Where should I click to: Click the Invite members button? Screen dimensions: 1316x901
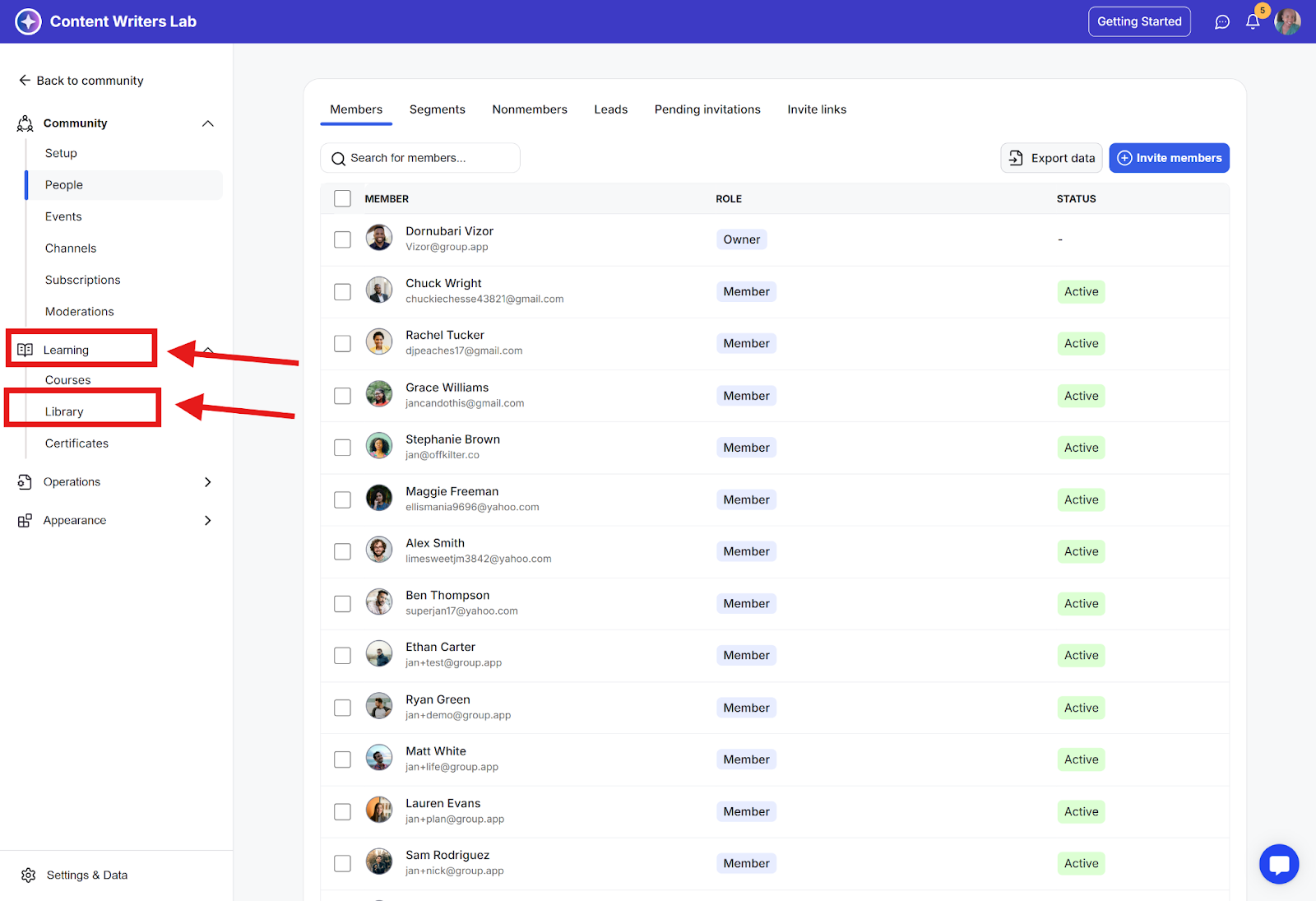(x=1169, y=158)
